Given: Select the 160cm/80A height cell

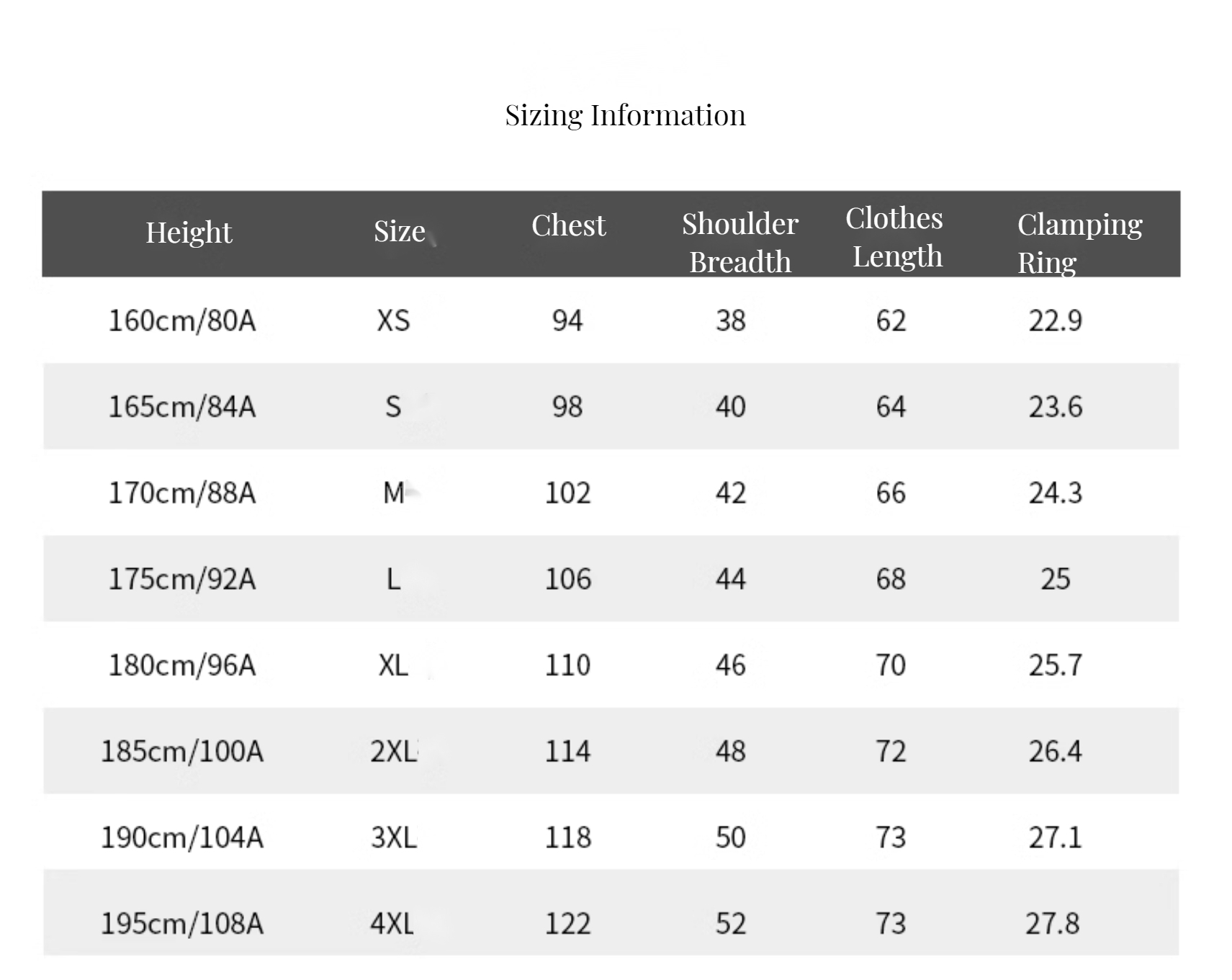Looking at the screenshot, I should 182,320.
